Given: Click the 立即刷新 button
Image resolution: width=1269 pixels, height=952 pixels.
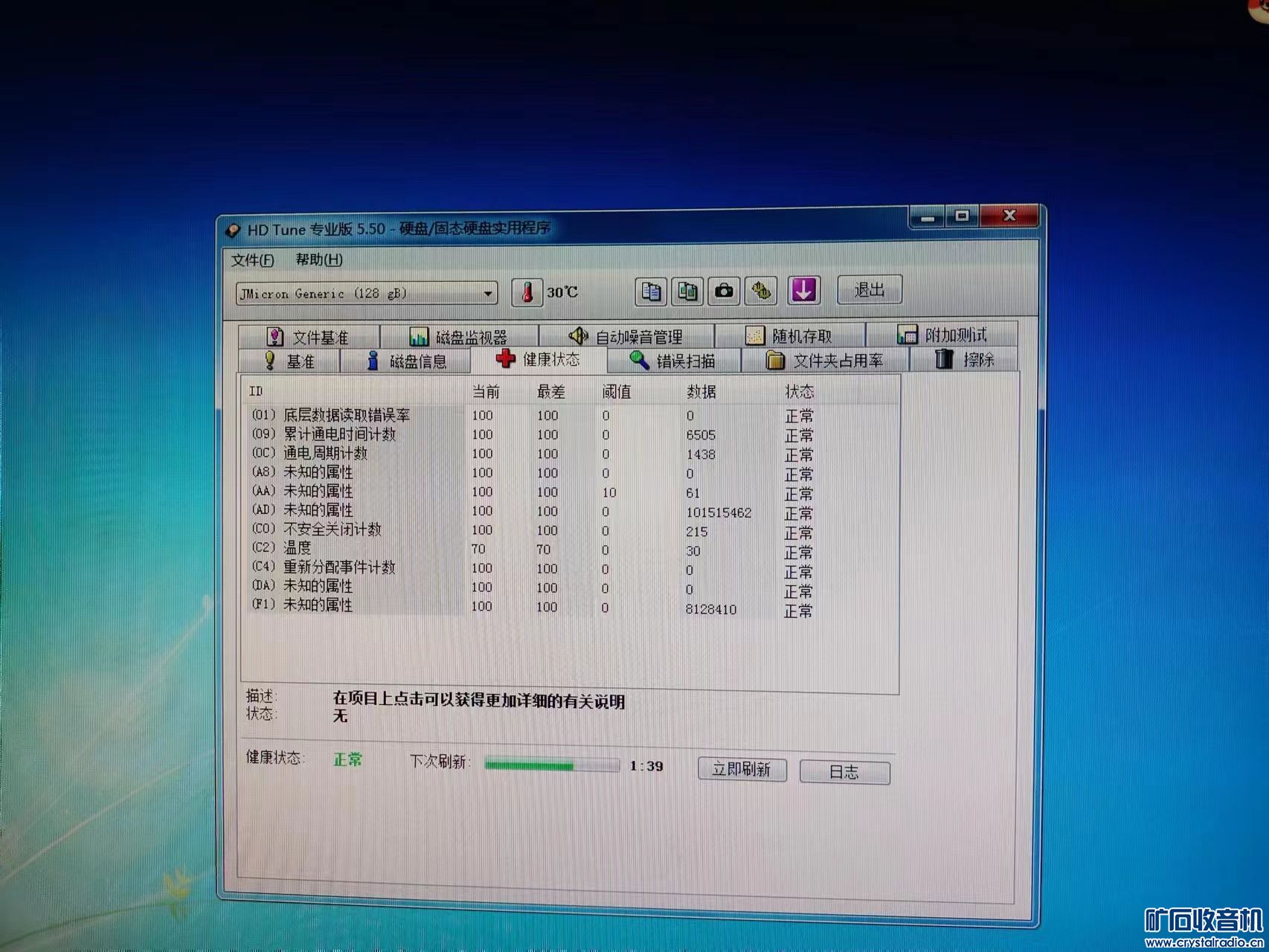Looking at the screenshot, I should [x=742, y=769].
